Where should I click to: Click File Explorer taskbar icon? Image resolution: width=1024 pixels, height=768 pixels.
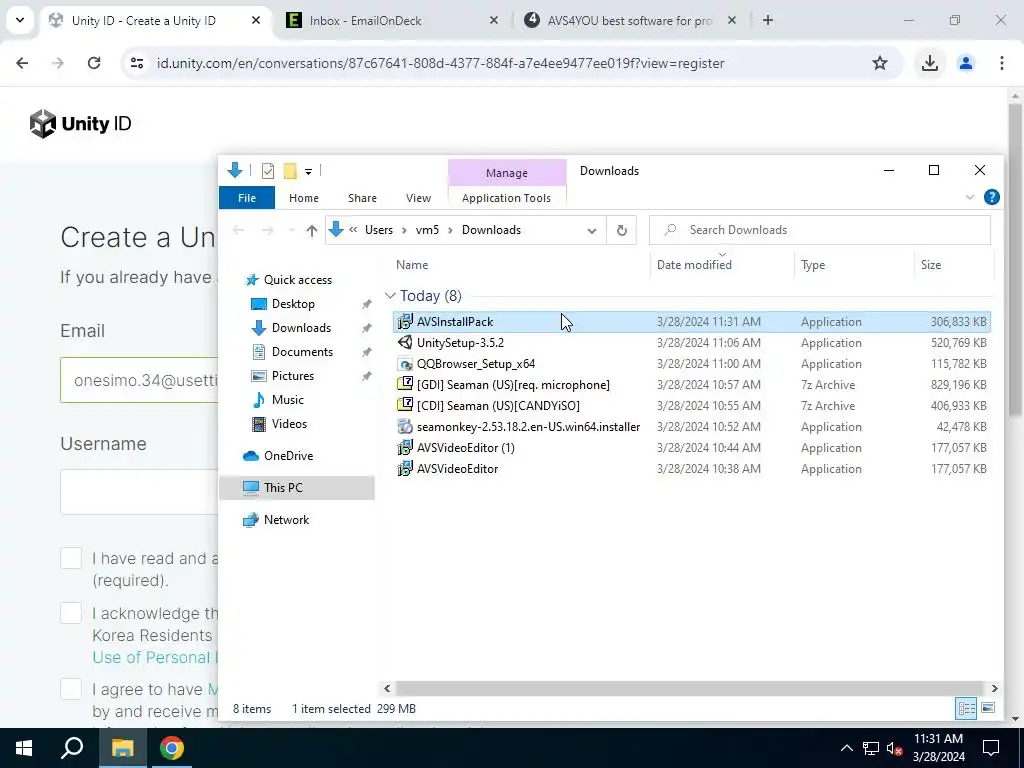click(122, 748)
